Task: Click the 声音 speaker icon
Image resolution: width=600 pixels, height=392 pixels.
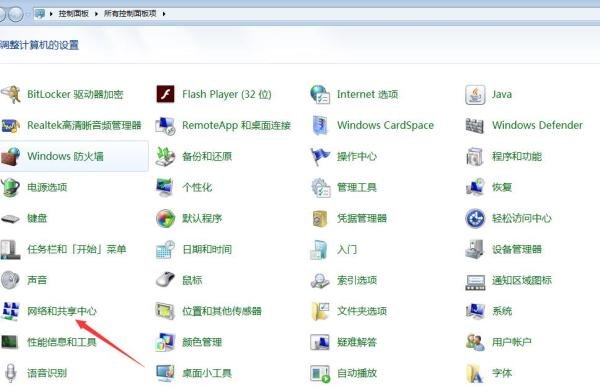Action: pyautogui.click(x=10, y=280)
